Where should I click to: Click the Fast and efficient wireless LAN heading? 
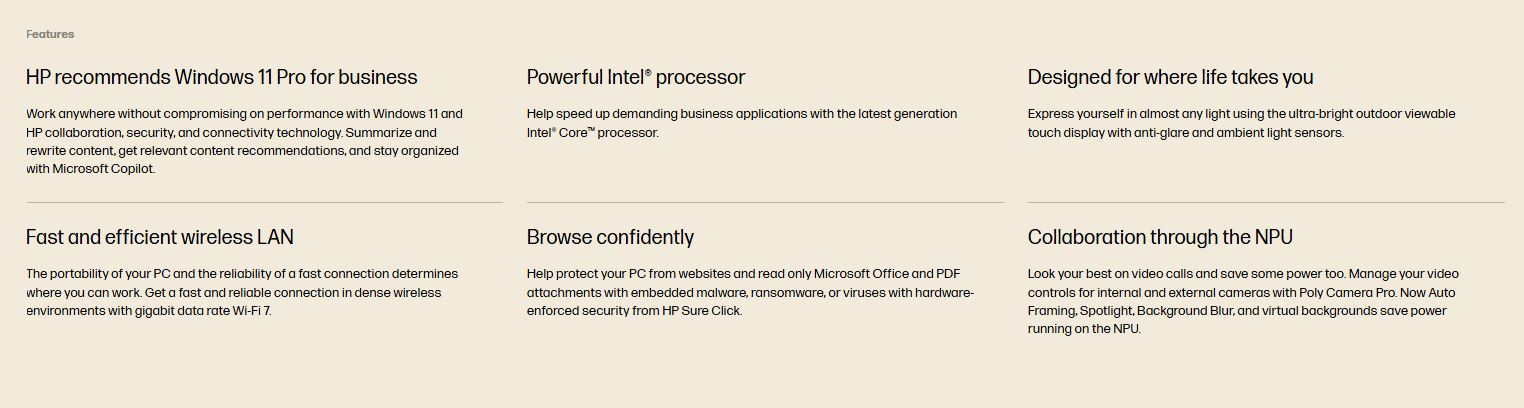(159, 237)
